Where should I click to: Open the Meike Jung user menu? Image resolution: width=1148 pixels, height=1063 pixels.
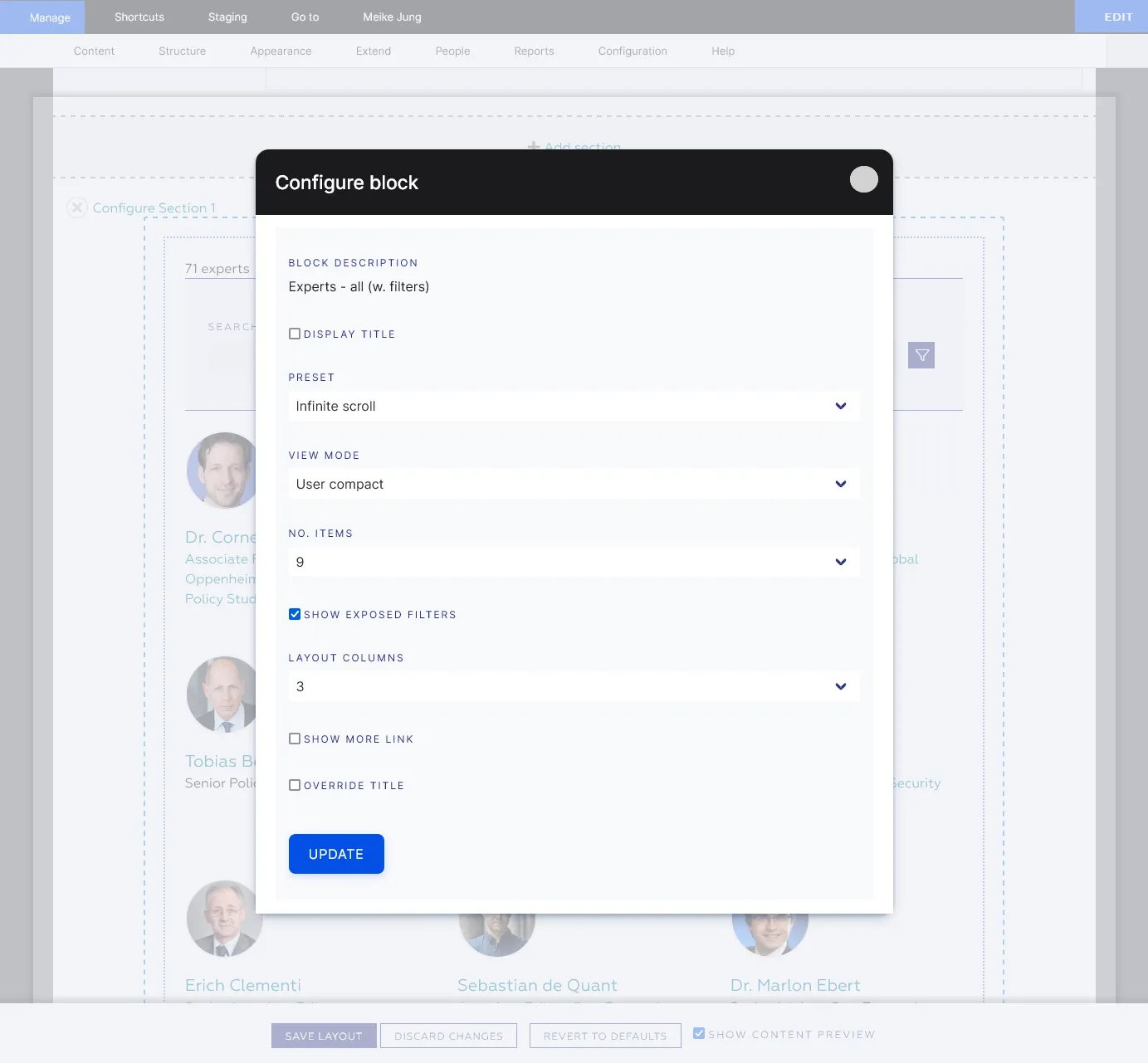[392, 17]
